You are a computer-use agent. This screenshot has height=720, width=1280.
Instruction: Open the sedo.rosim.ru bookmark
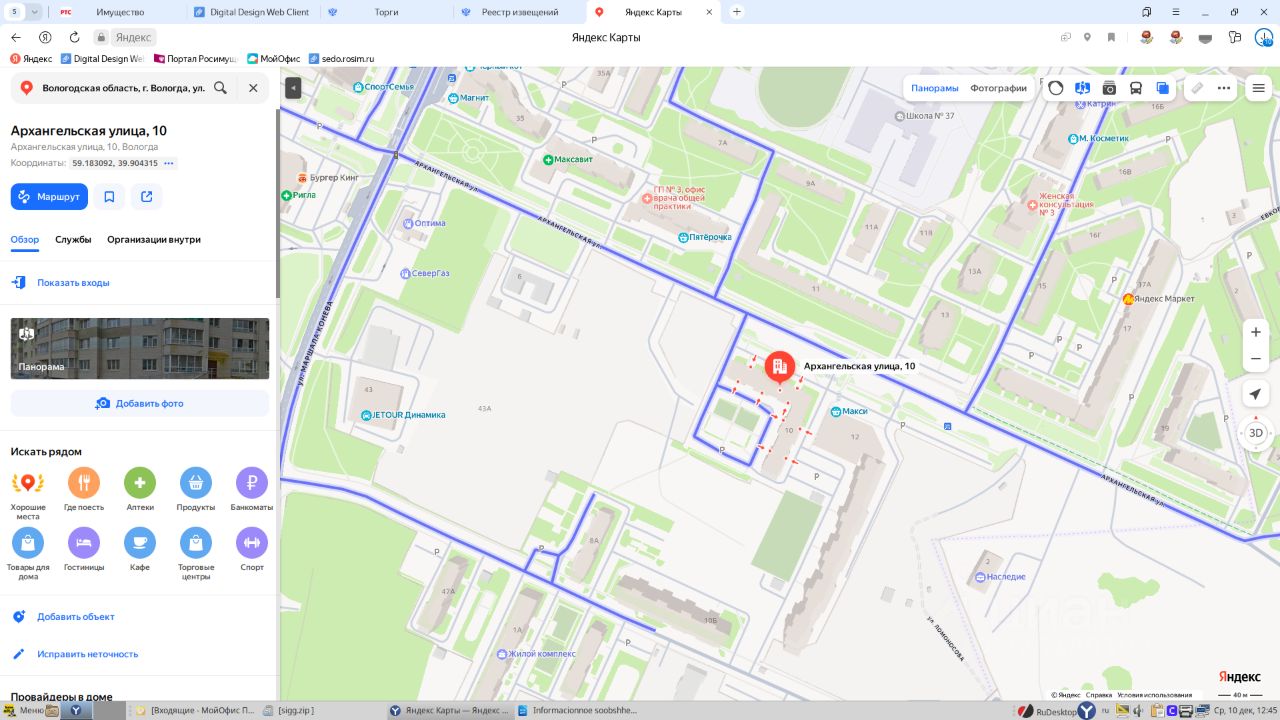[341, 59]
